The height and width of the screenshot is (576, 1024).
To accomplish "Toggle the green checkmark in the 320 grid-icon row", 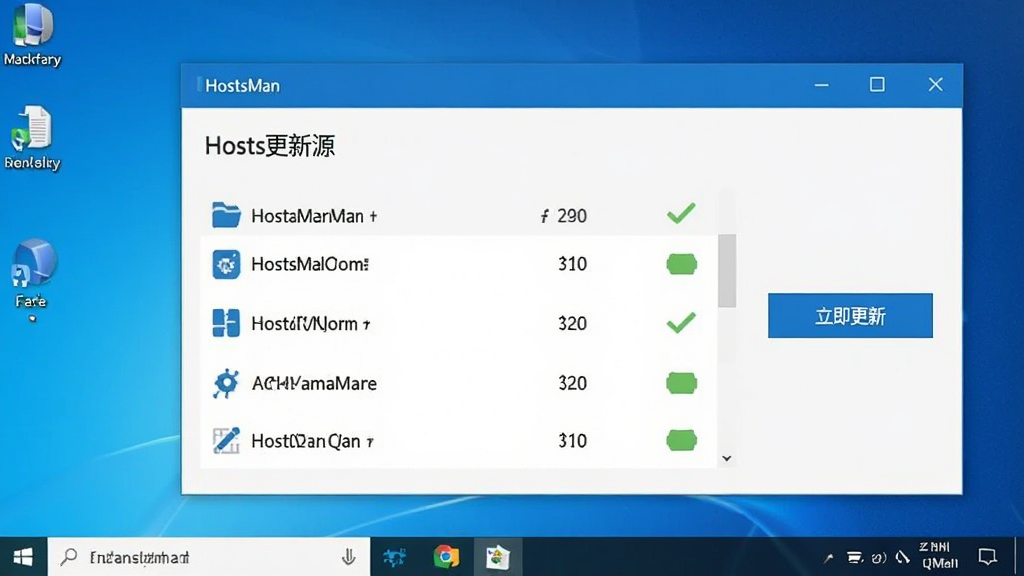I will point(681,323).
